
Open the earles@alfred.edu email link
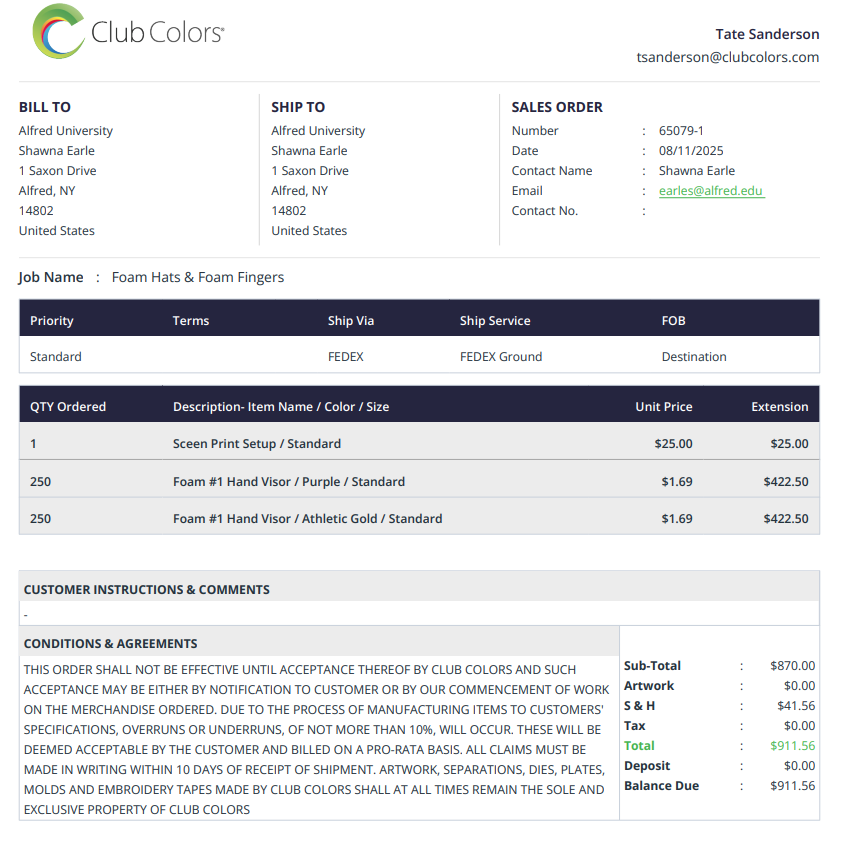pyautogui.click(x=711, y=191)
